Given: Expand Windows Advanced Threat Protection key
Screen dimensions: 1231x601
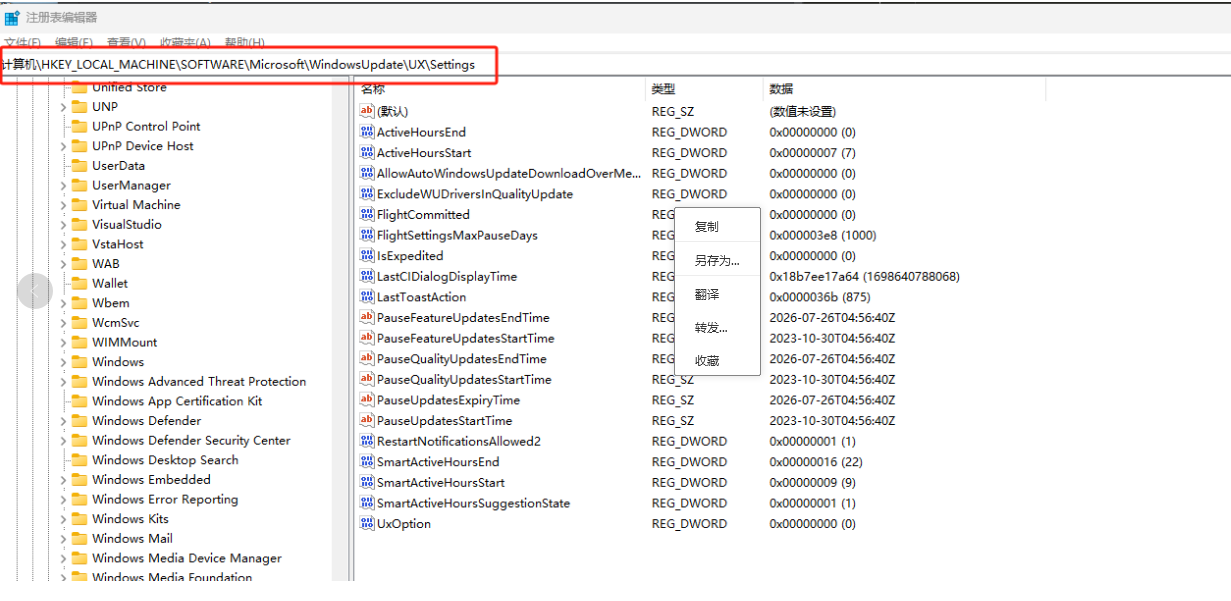Looking at the screenshot, I should coord(63,382).
